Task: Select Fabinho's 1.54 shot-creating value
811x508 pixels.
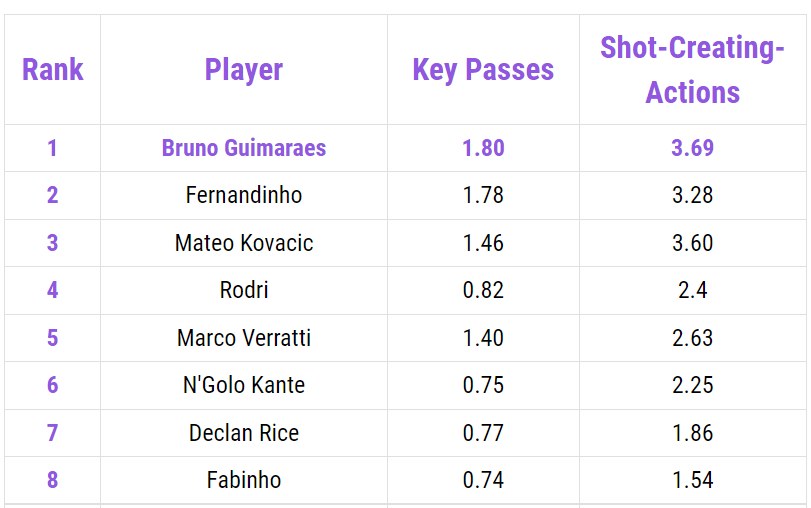Action: pos(692,480)
